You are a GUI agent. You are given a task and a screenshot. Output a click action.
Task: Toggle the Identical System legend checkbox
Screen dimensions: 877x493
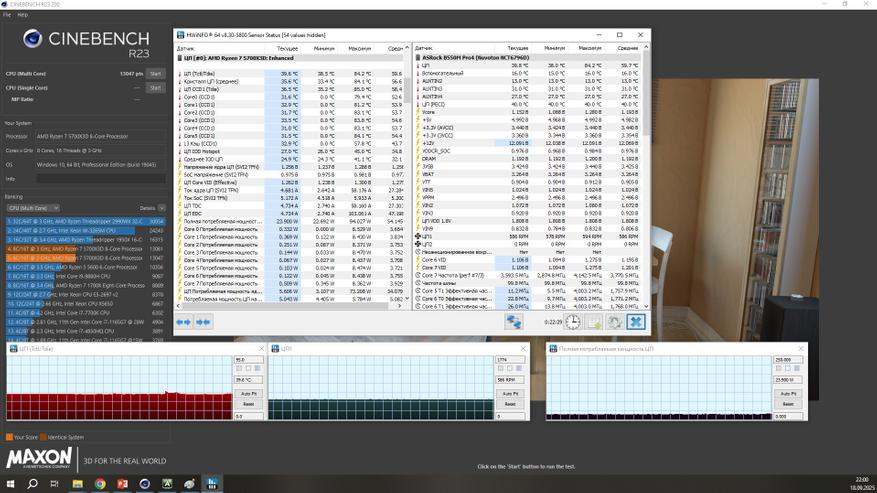point(44,437)
